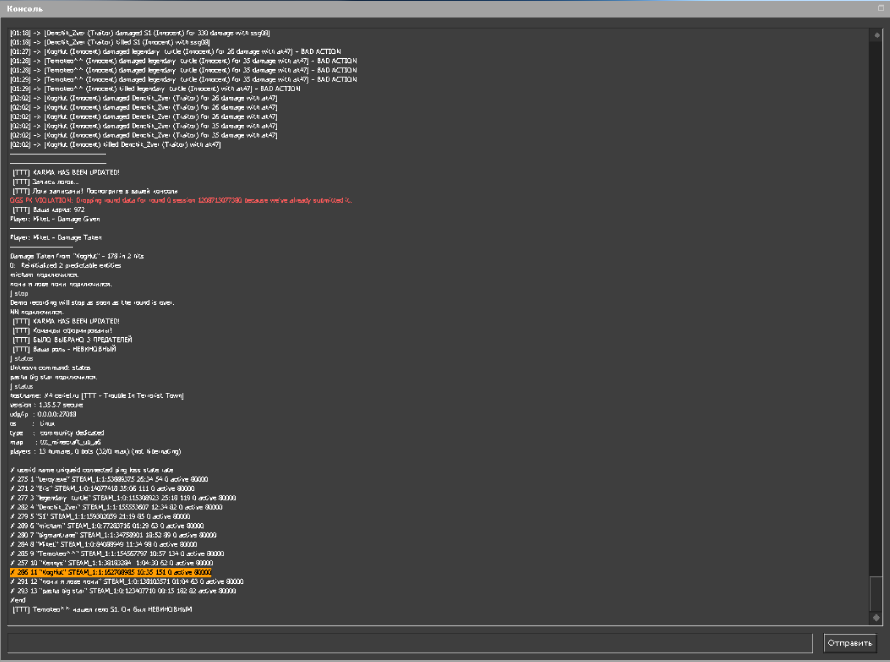The height and width of the screenshot is (662, 890).
Task: Click the red GGS FK VIOLATION error line
Action: click(180, 200)
